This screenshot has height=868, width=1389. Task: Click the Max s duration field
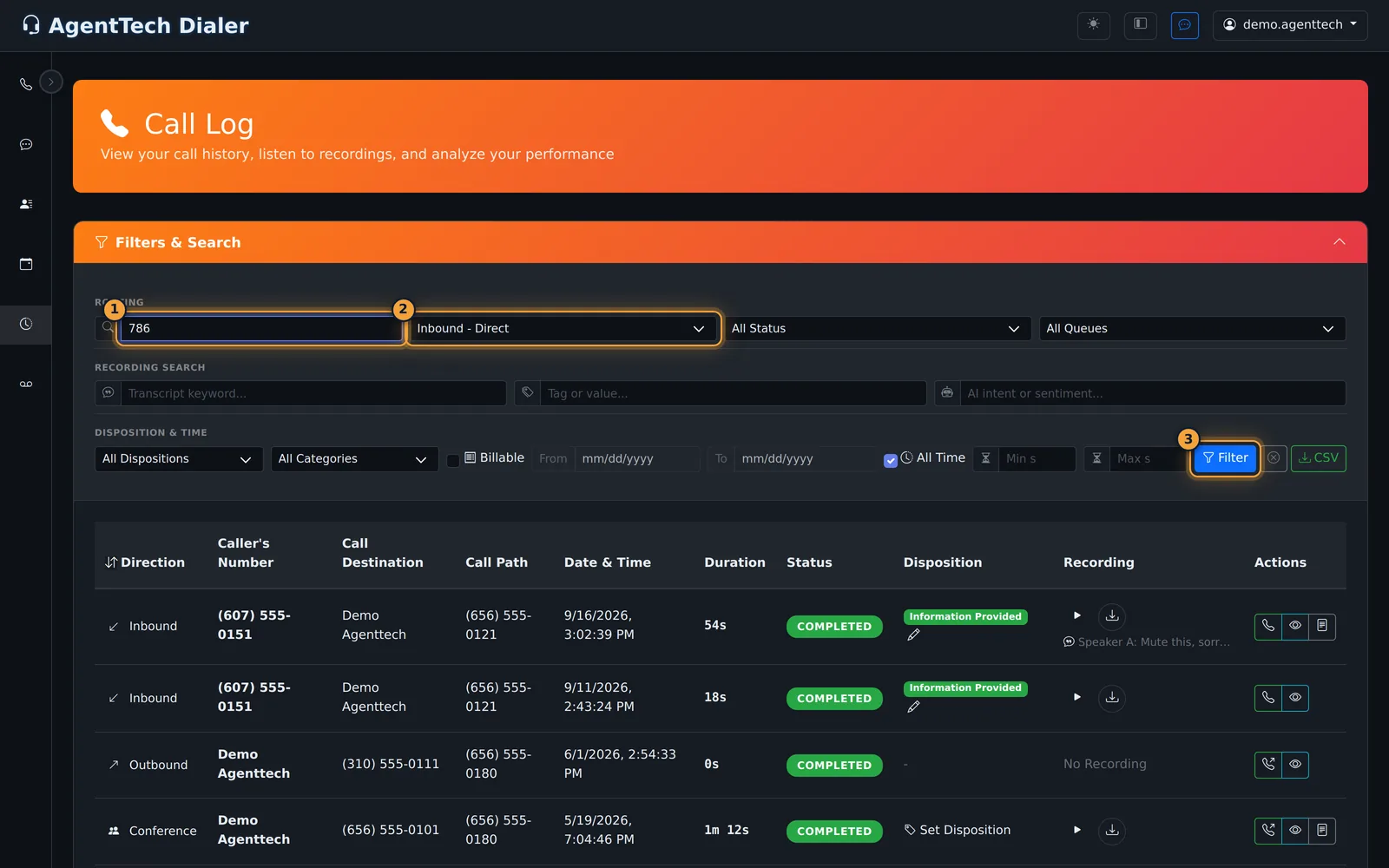point(1147,459)
